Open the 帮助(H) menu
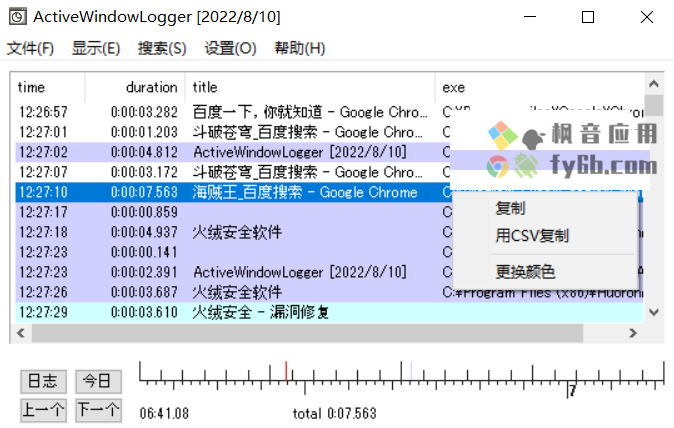Viewport: 674px width, 428px height. (300, 48)
